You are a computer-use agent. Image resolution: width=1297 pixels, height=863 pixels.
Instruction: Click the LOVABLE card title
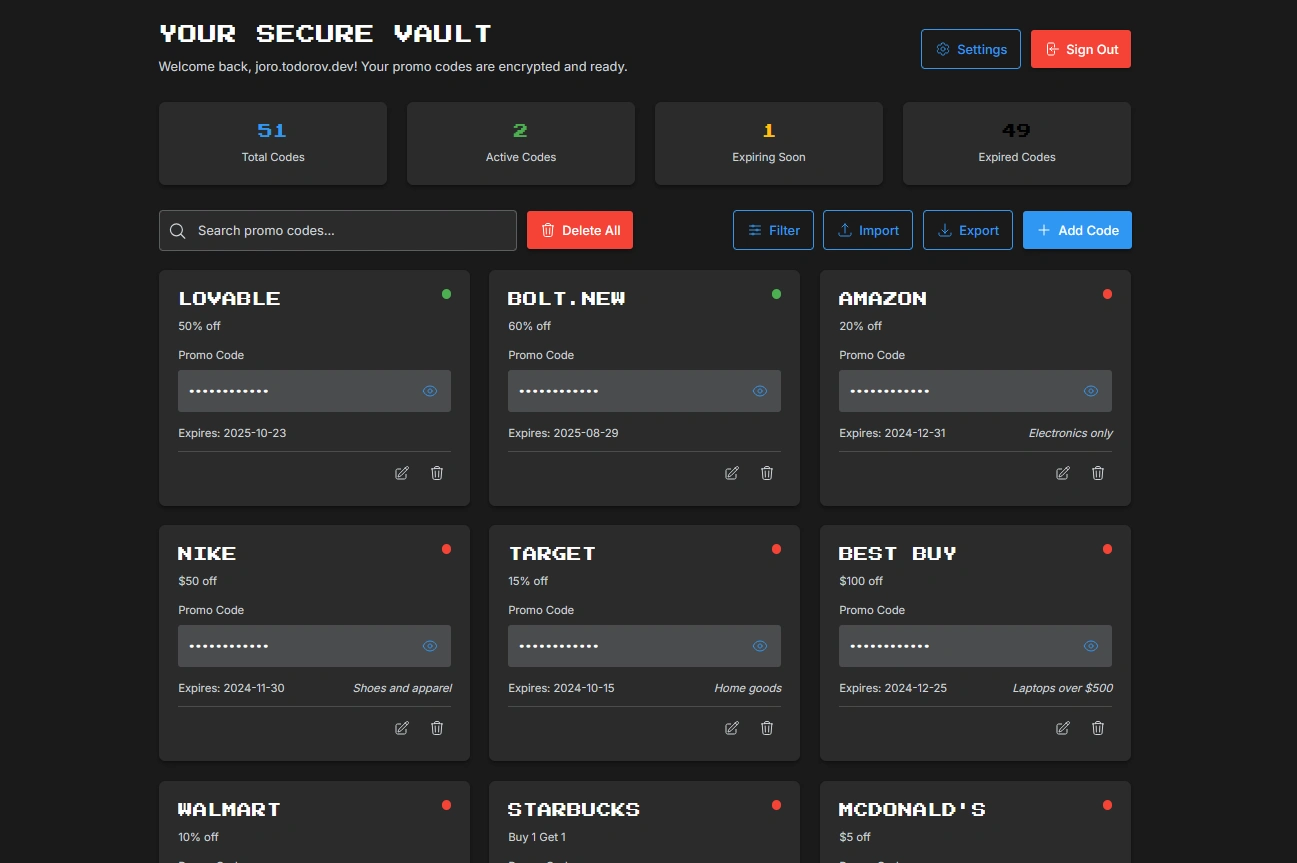click(x=229, y=298)
